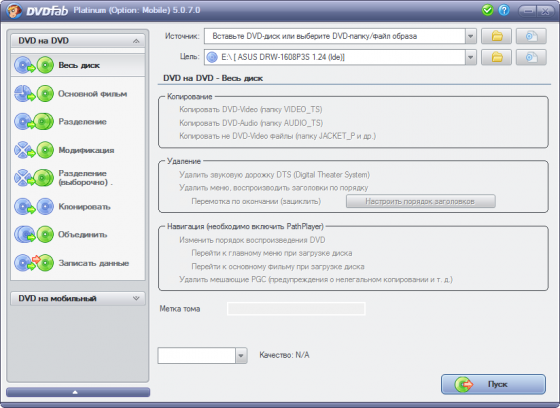
Task: Open the Источник dropdown list
Action: 471,36
